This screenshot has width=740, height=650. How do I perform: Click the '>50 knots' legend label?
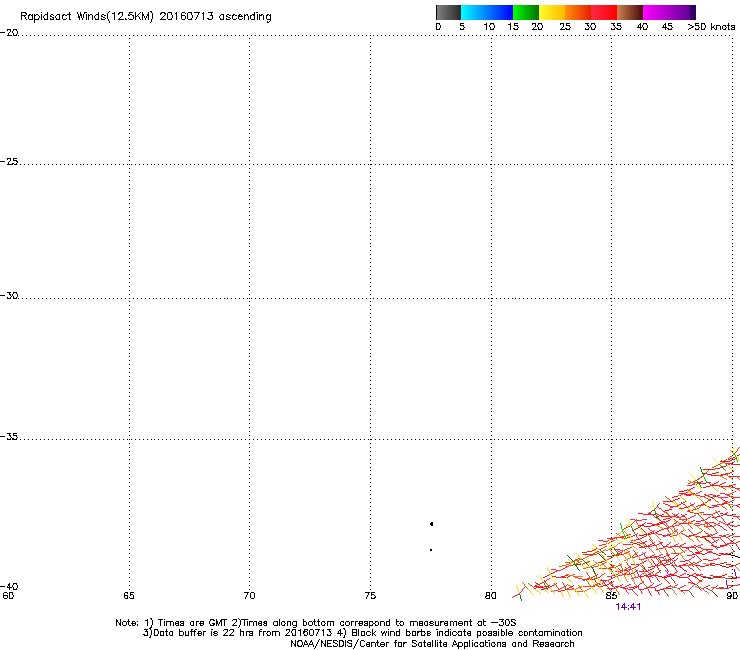coord(711,27)
